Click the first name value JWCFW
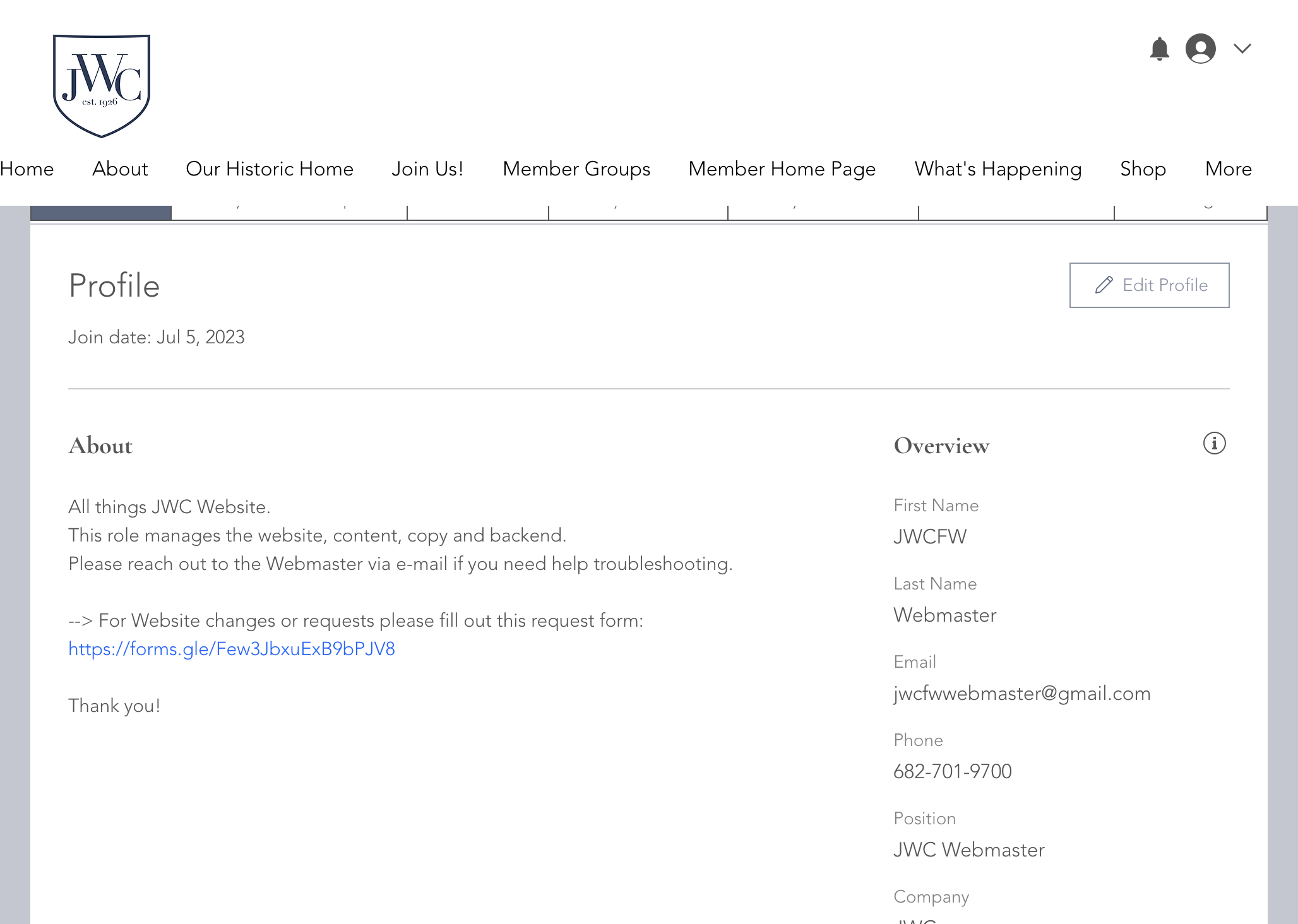The width and height of the screenshot is (1298, 924). tap(930, 536)
